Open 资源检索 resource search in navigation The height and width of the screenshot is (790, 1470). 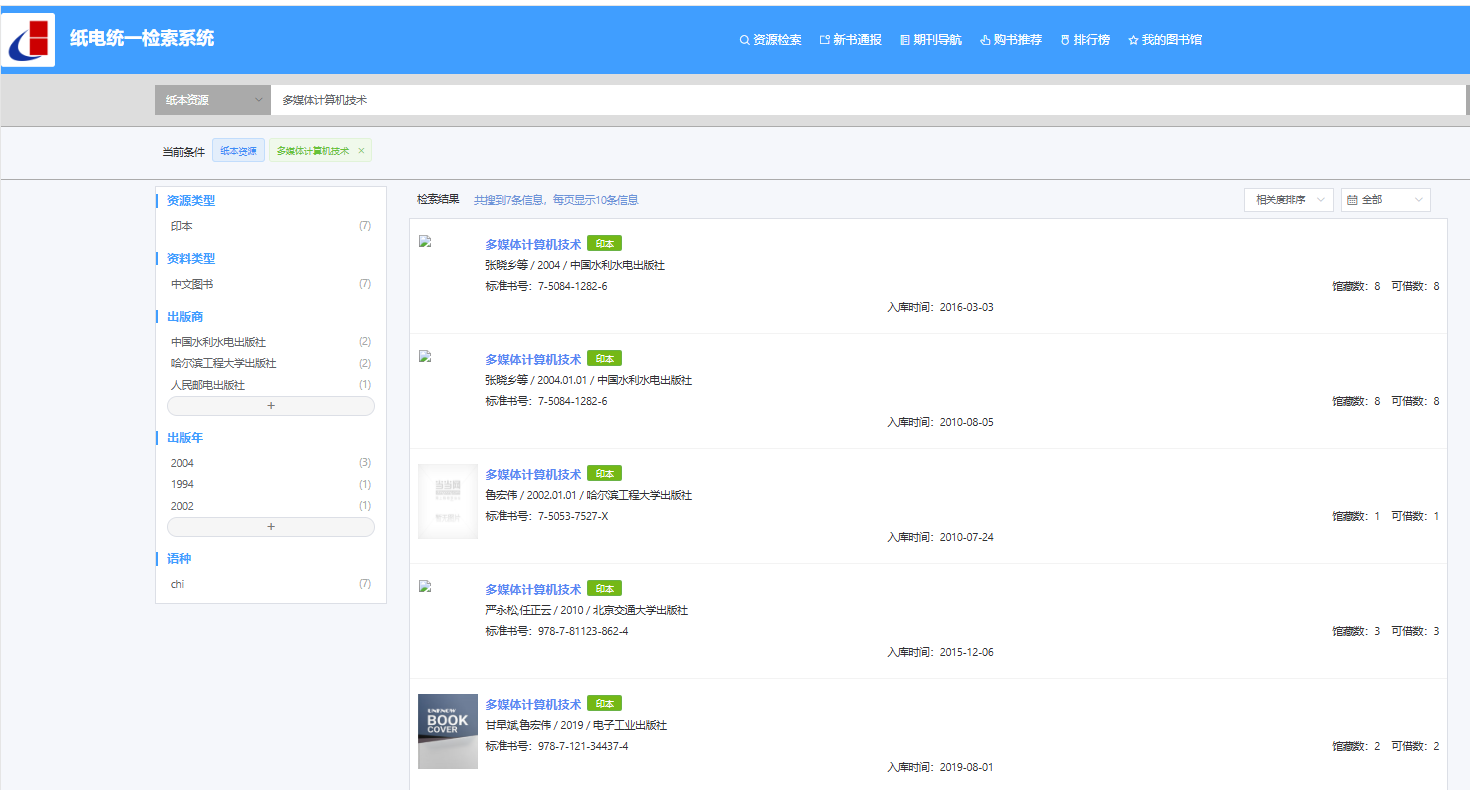pos(770,40)
